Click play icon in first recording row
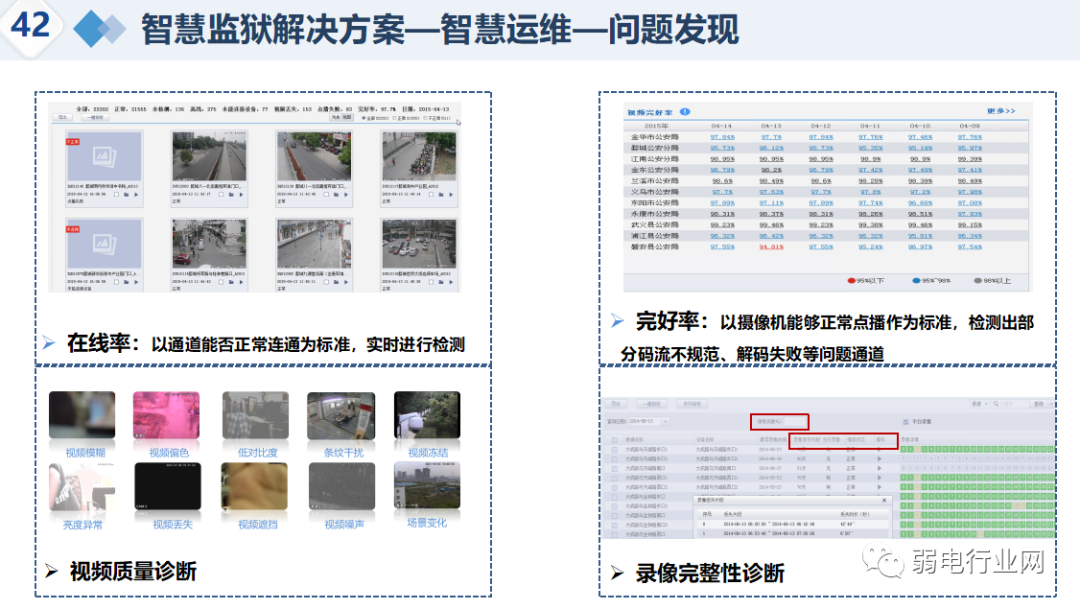This screenshot has height=609, width=1080. 879,450
